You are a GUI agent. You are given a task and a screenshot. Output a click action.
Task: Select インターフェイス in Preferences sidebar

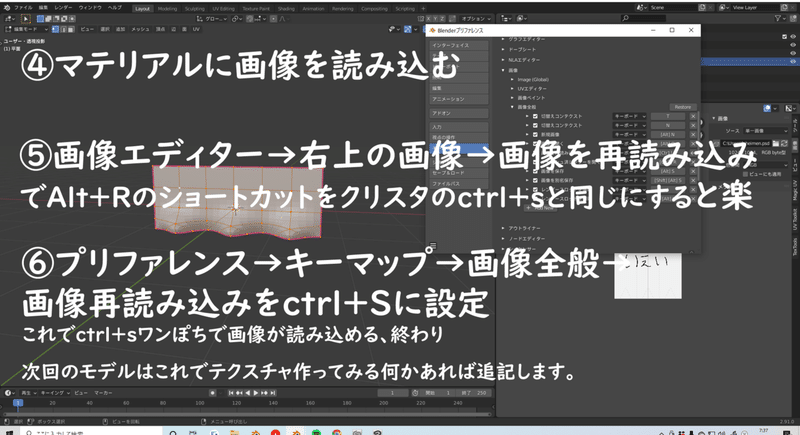click(459, 45)
